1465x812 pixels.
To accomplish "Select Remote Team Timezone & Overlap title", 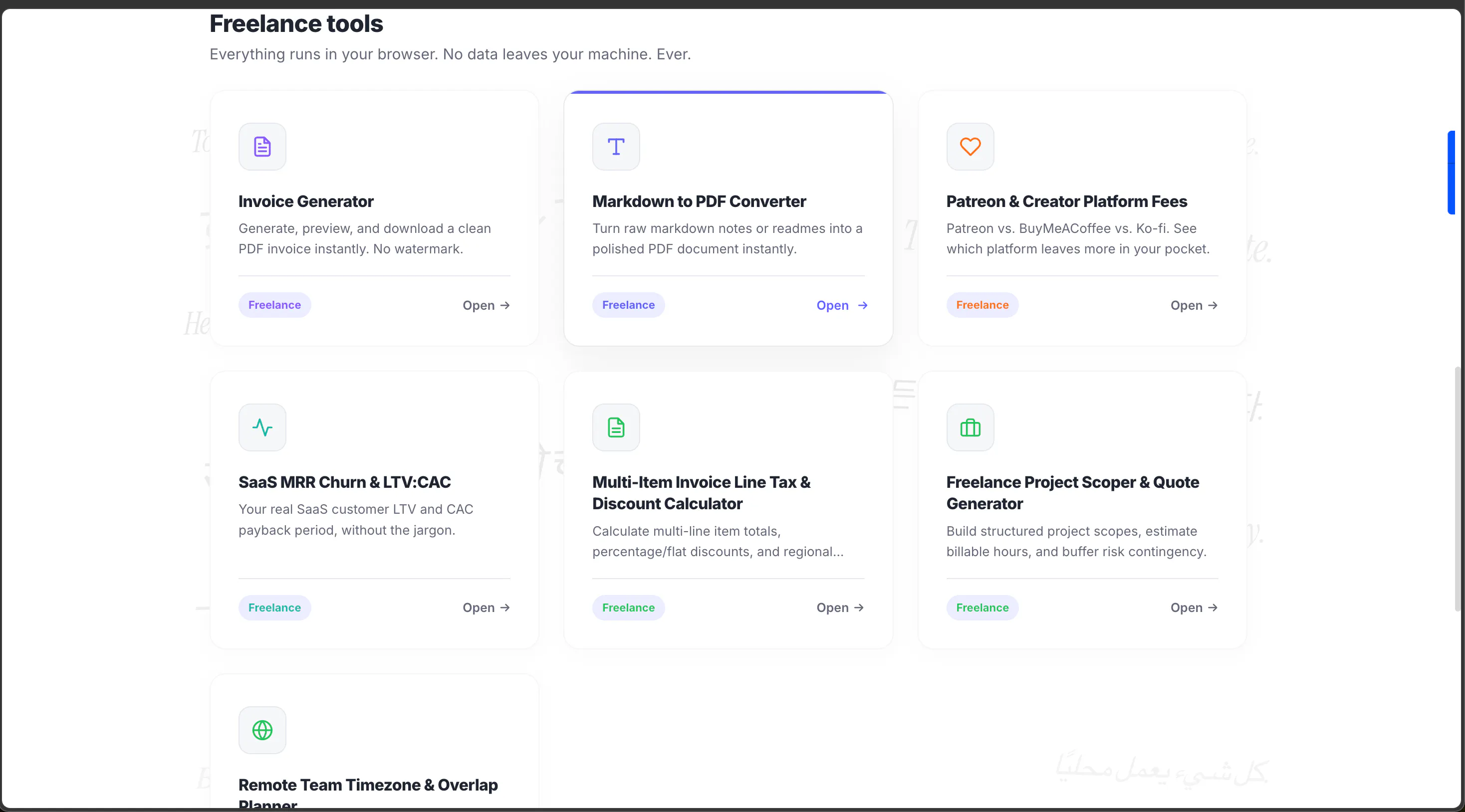I will tap(368, 793).
